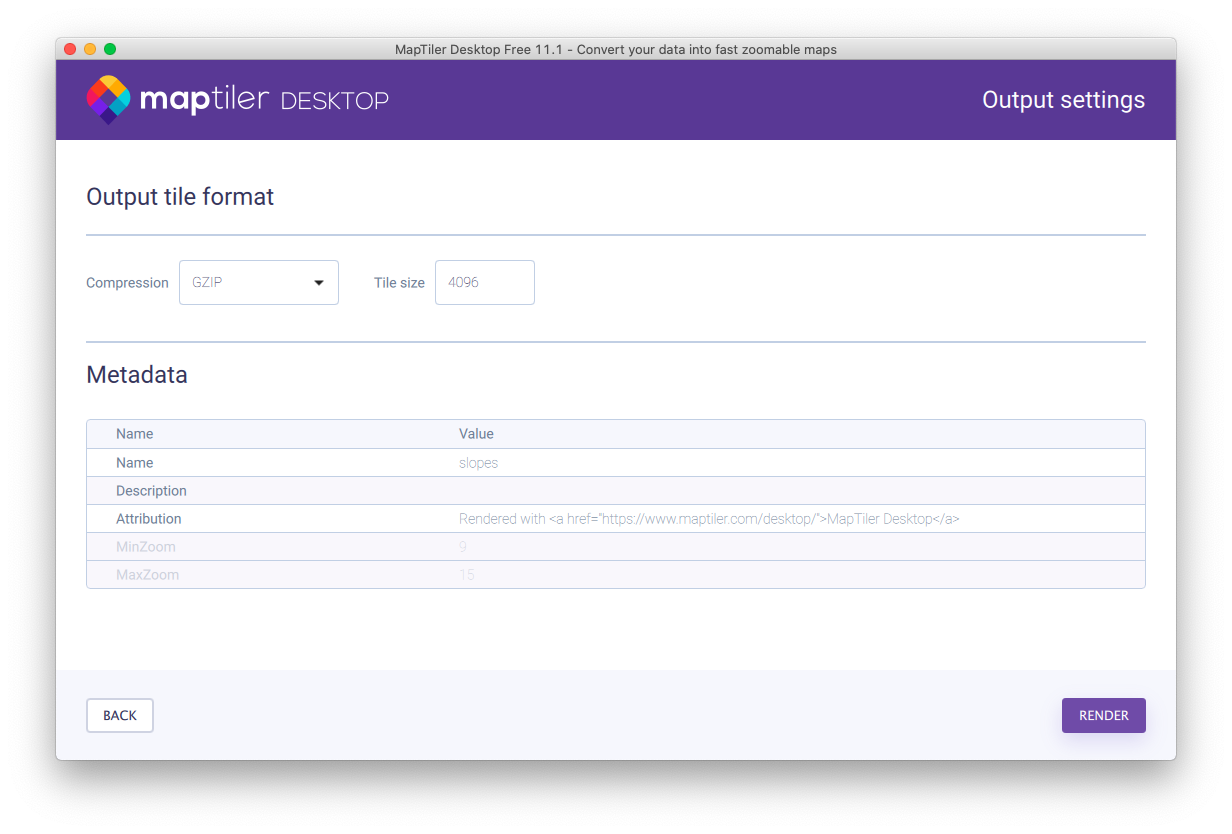Click the MapTiler Desktop window title bar

pyautogui.click(x=616, y=49)
